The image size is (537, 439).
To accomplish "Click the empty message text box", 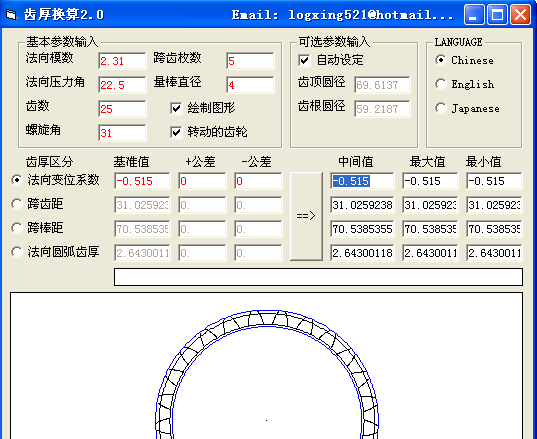I will click(x=318, y=277).
